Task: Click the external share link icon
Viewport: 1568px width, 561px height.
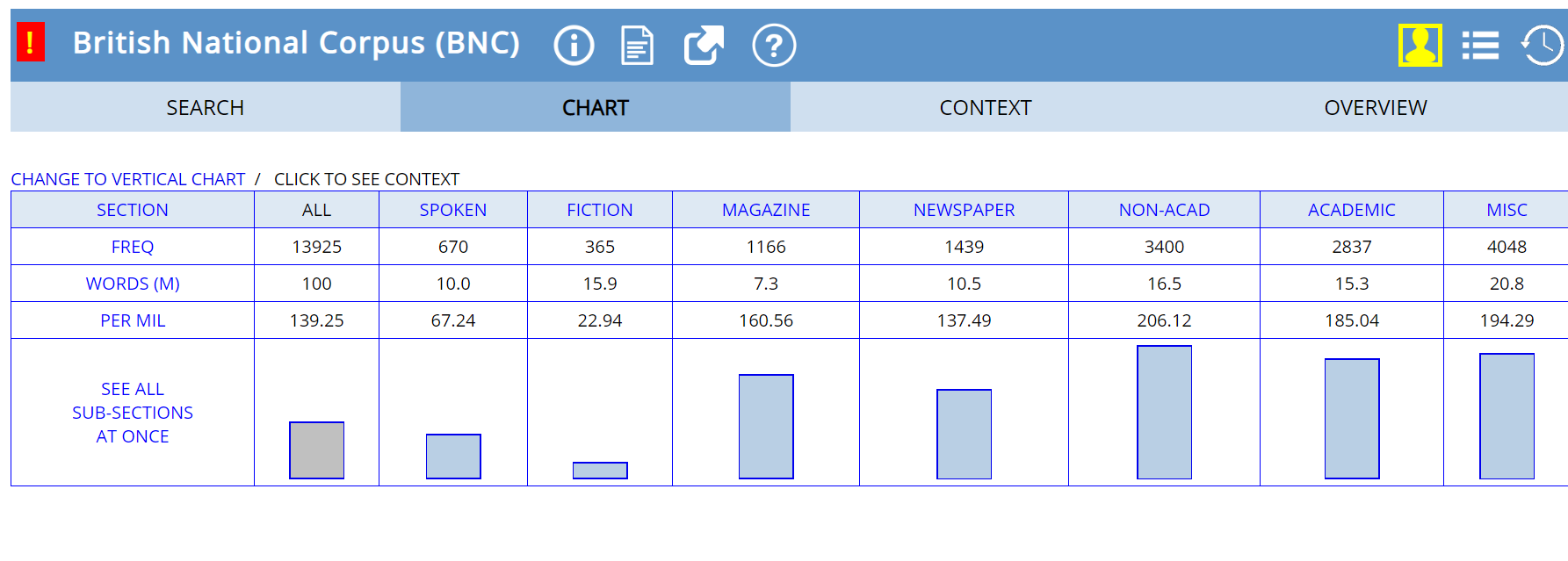Action: click(x=704, y=45)
